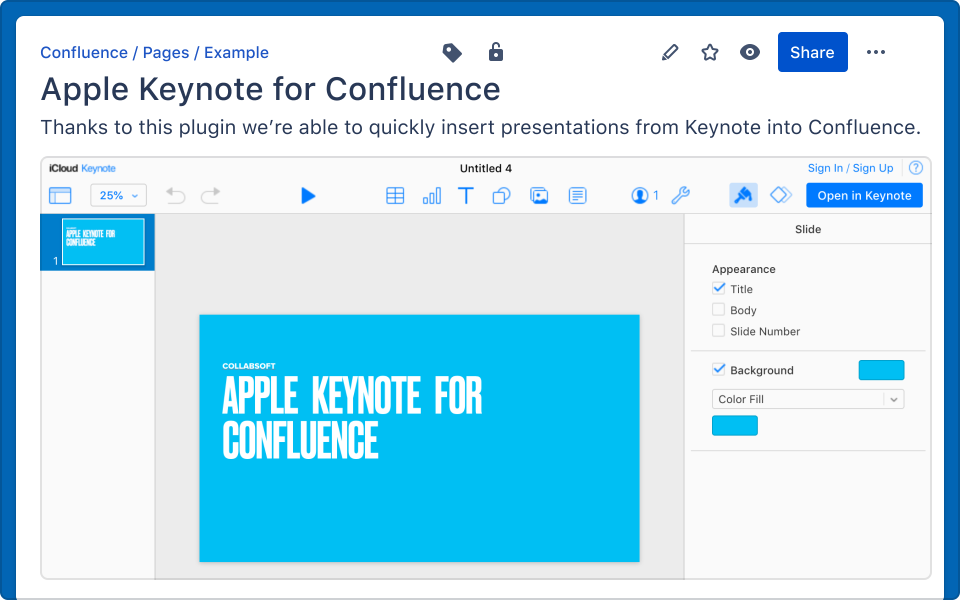Expand the 25% zoom dropdown
Screen dimensions: 960x600
[119, 196]
